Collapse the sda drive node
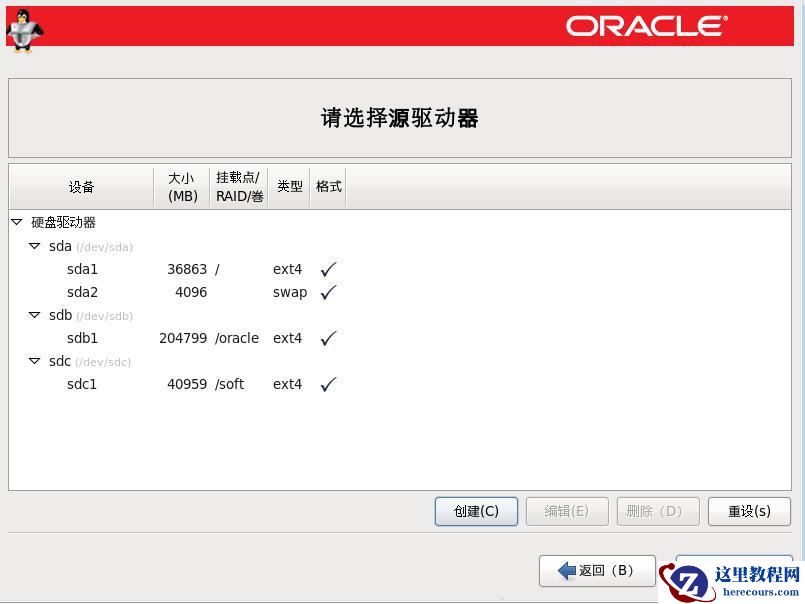Image resolution: width=805 pixels, height=604 pixels. pyautogui.click(x=34, y=247)
